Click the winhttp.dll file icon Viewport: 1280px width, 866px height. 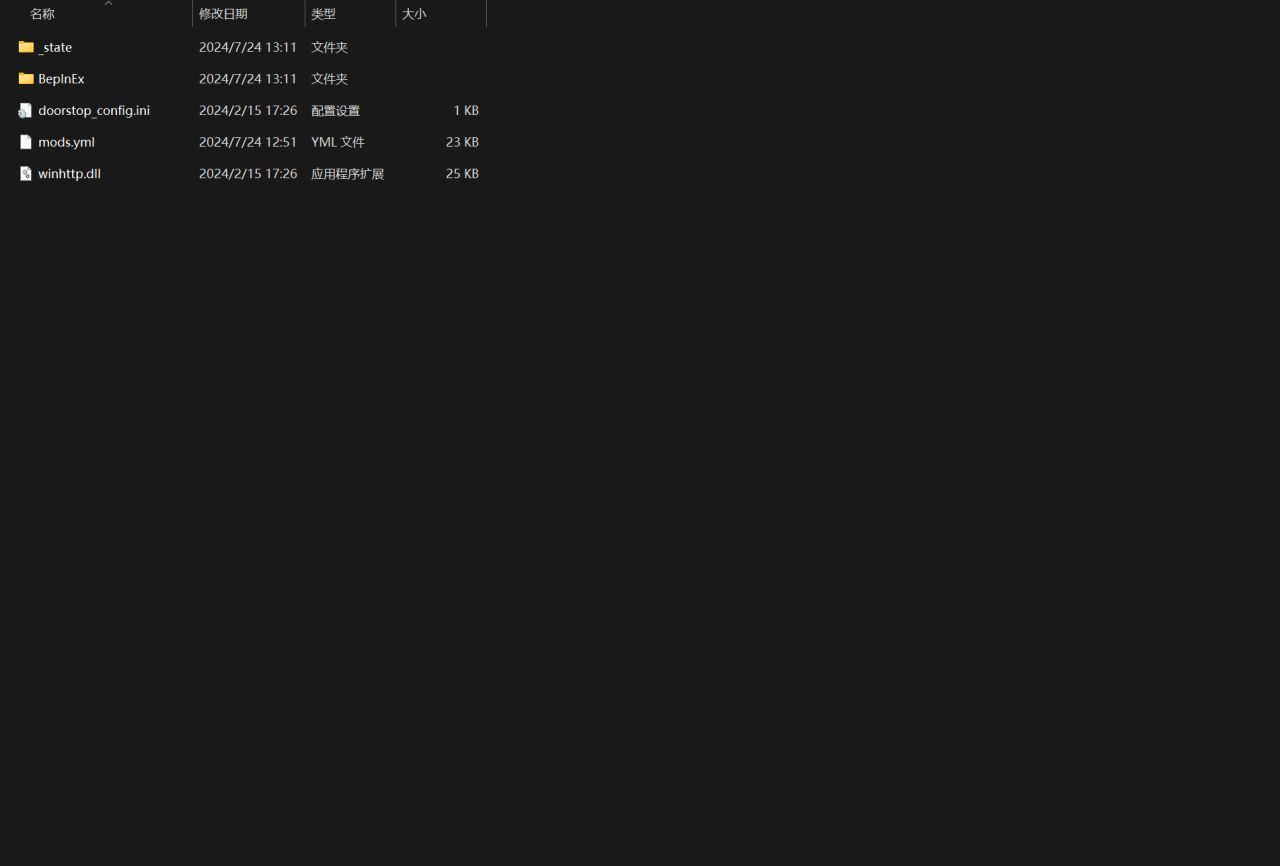[x=26, y=174]
